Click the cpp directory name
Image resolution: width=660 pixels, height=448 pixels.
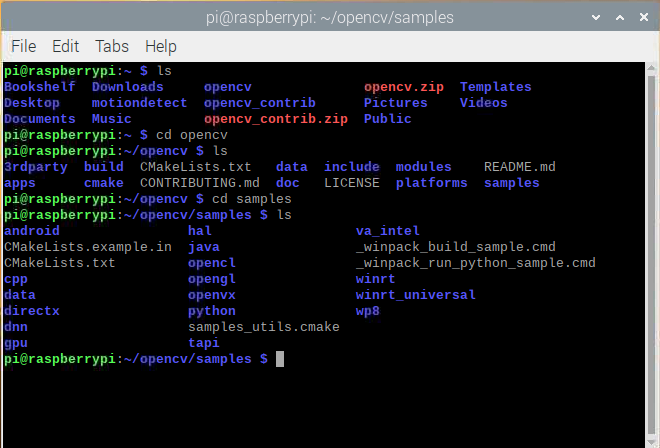click(x=16, y=280)
